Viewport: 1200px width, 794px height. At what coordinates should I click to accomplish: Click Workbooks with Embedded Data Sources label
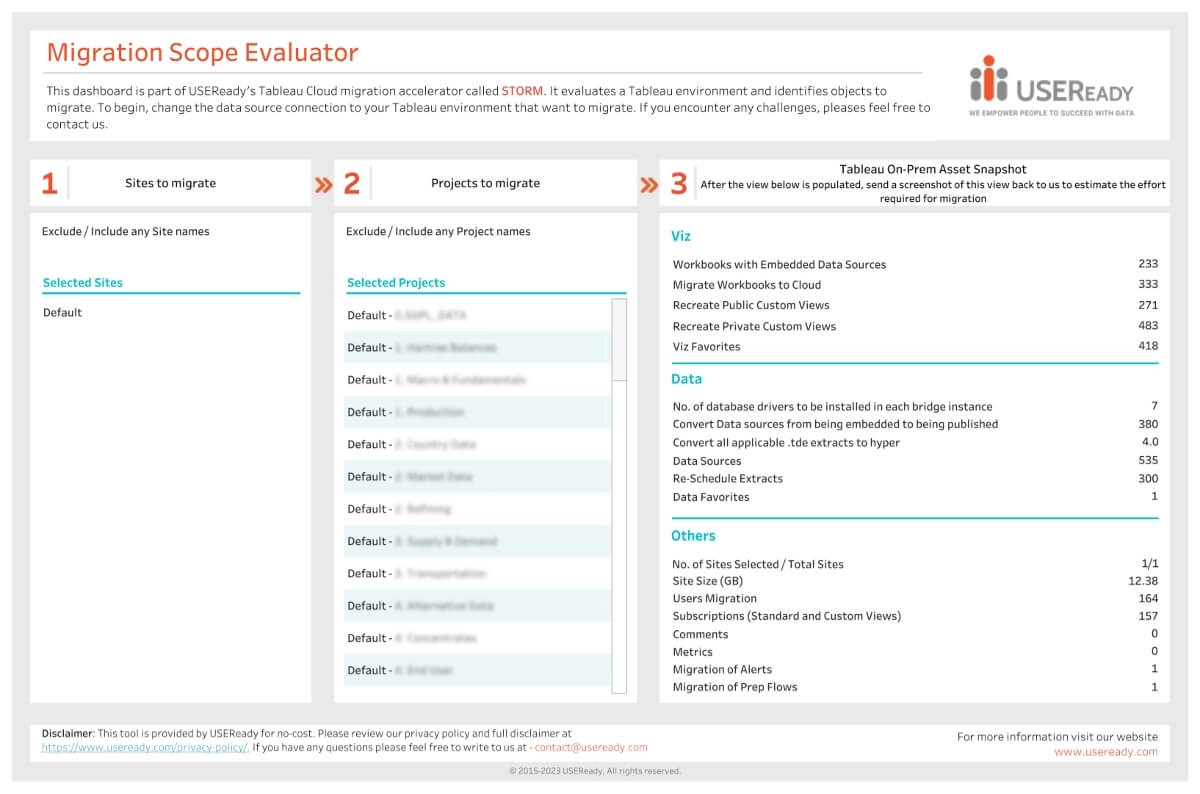[779, 265]
